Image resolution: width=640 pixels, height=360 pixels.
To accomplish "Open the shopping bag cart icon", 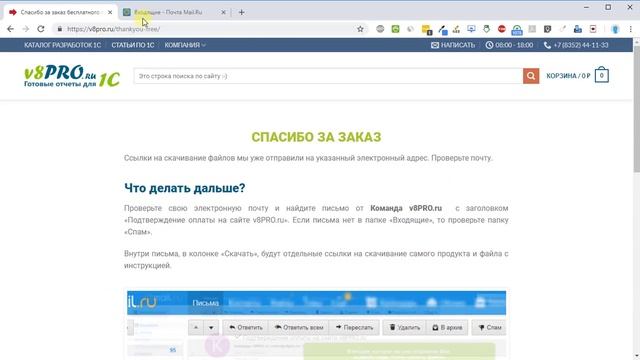I will click(602, 75).
